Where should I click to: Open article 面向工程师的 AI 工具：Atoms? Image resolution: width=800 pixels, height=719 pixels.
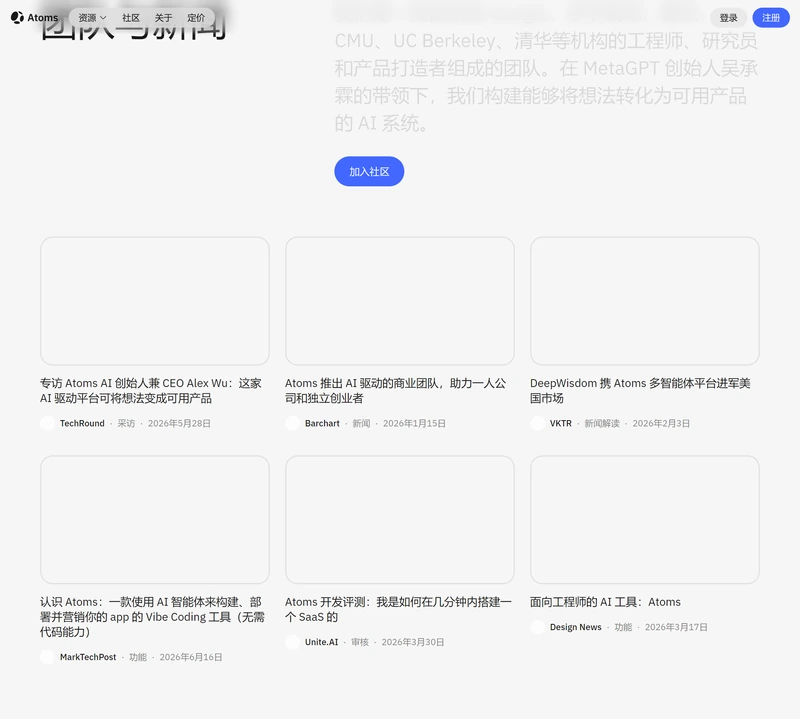605,602
